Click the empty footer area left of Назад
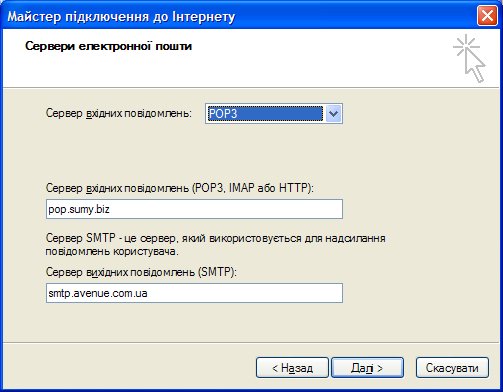Viewport: 503px width, 392px height. [128, 368]
